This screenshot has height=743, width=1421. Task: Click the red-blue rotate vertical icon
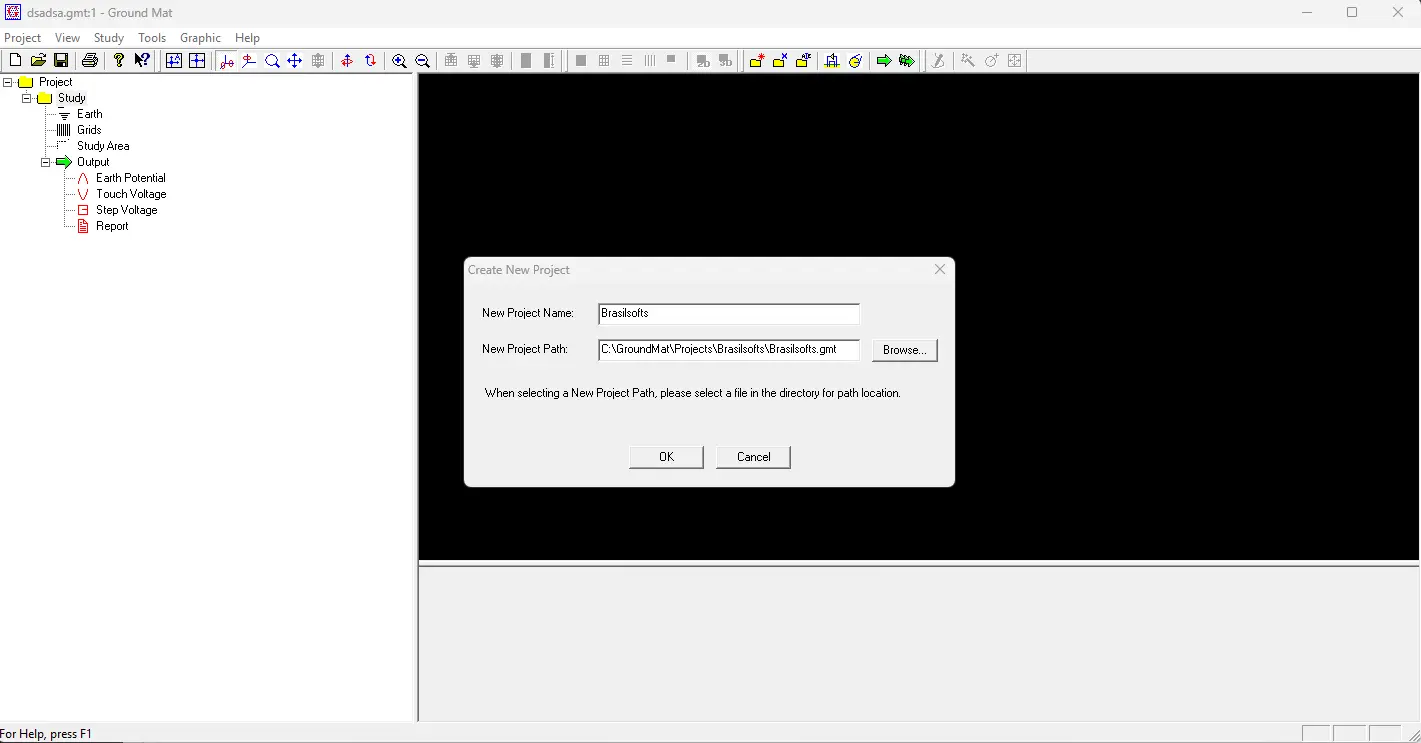(370, 61)
